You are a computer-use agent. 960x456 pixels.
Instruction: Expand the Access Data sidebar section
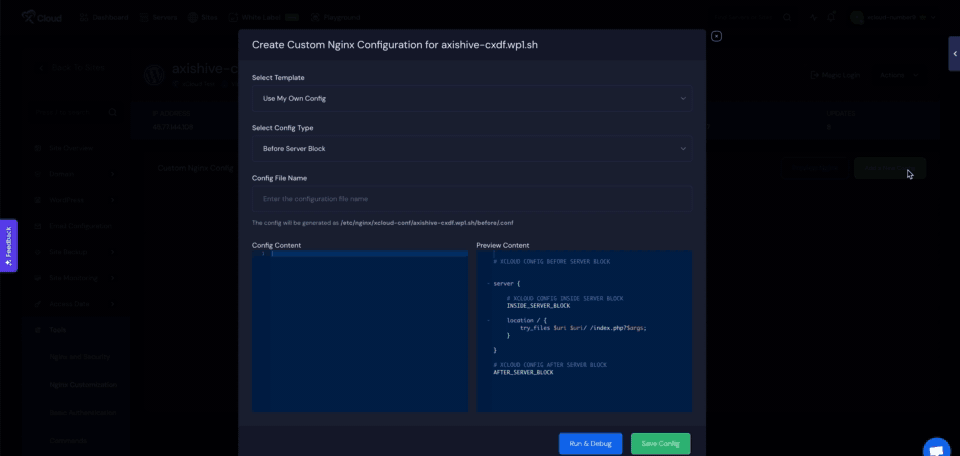pos(74,304)
